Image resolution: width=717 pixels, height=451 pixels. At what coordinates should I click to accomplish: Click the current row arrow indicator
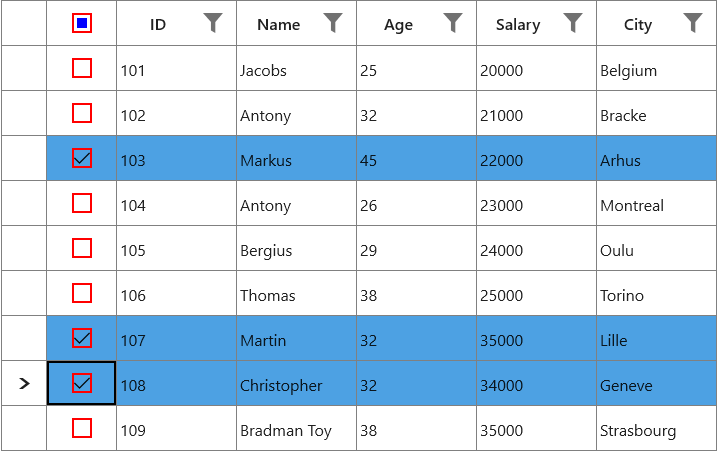[24, 384]
